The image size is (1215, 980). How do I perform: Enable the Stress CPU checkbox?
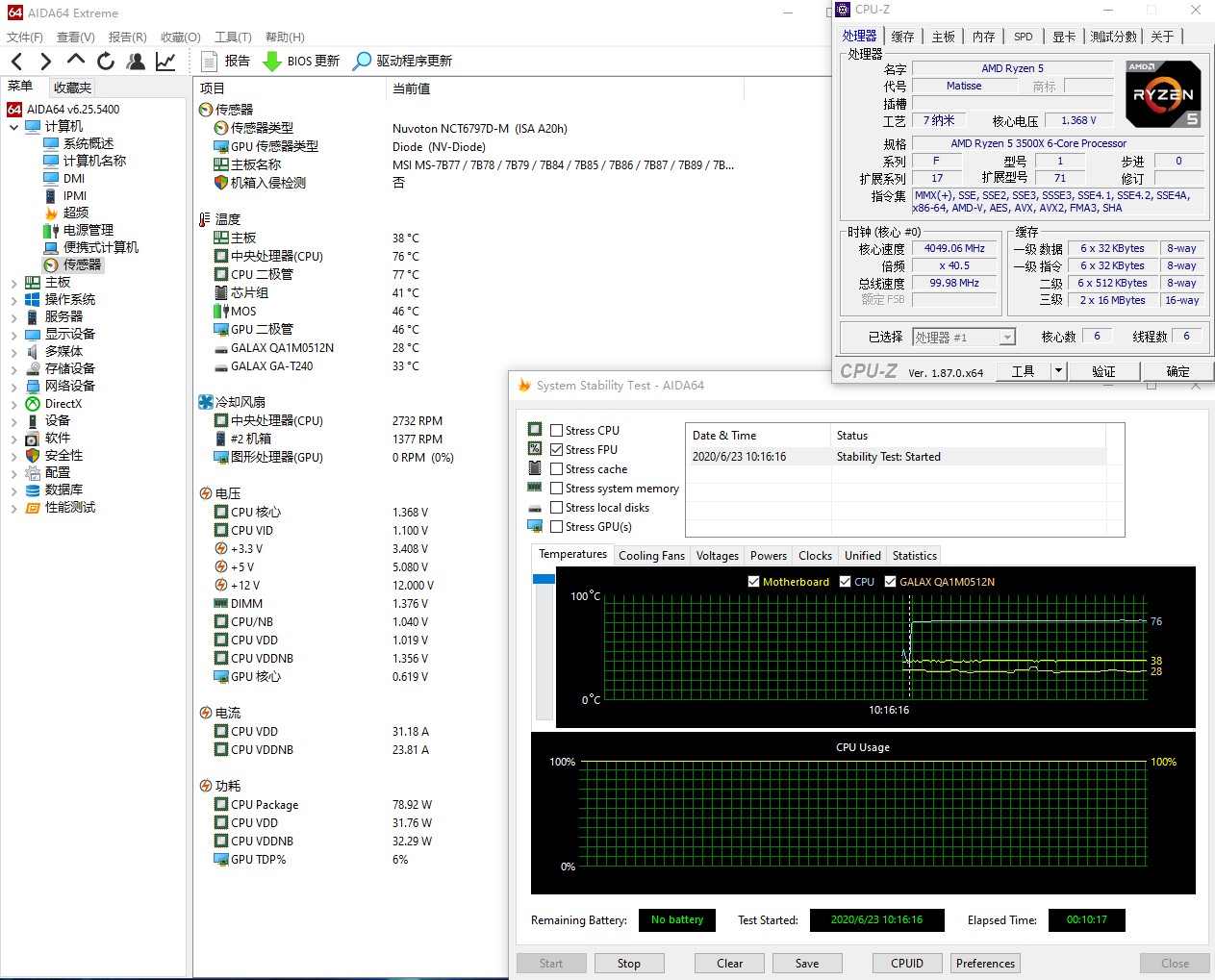[556, 430]
